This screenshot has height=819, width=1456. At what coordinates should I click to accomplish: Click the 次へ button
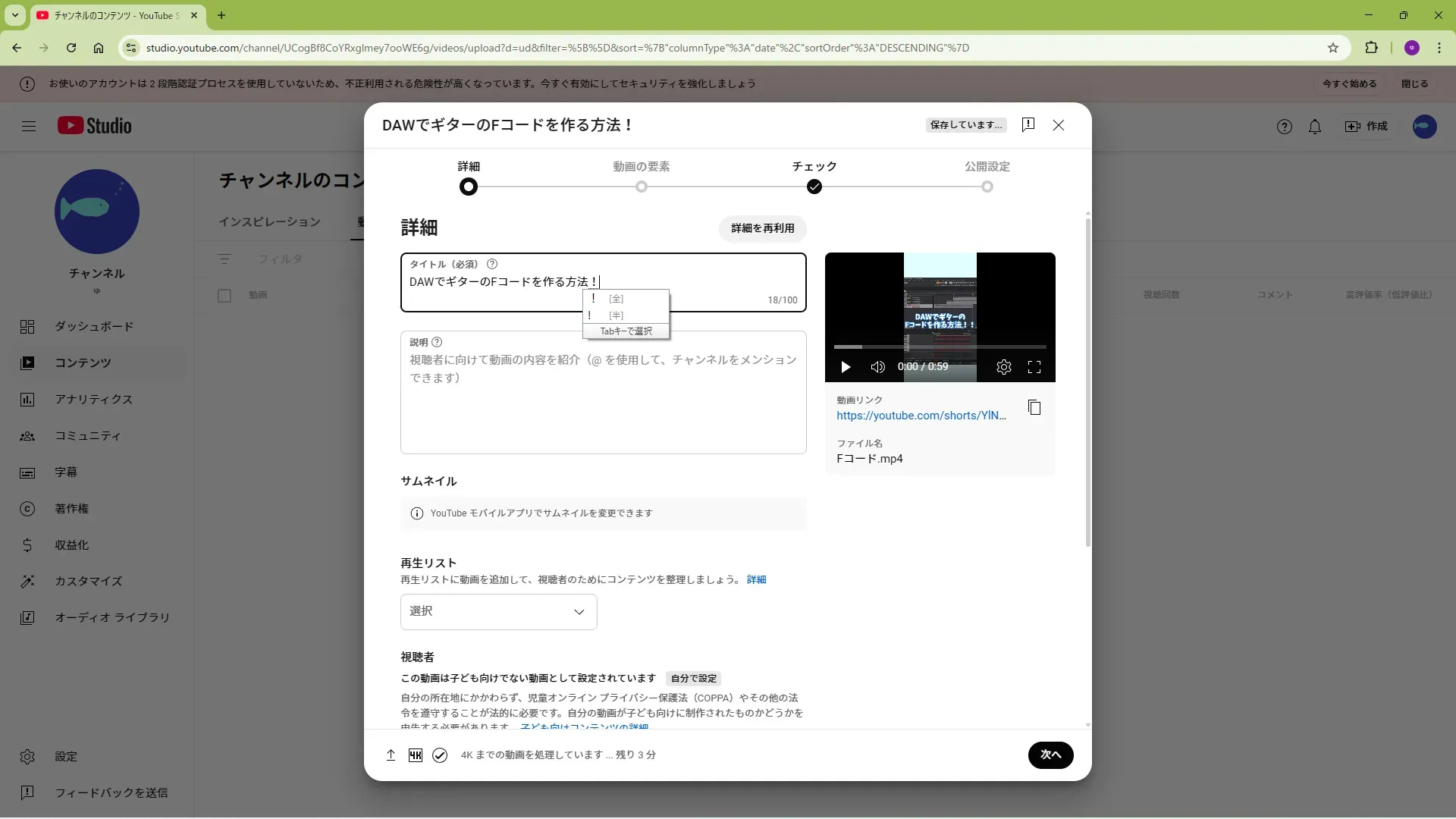1050,755
